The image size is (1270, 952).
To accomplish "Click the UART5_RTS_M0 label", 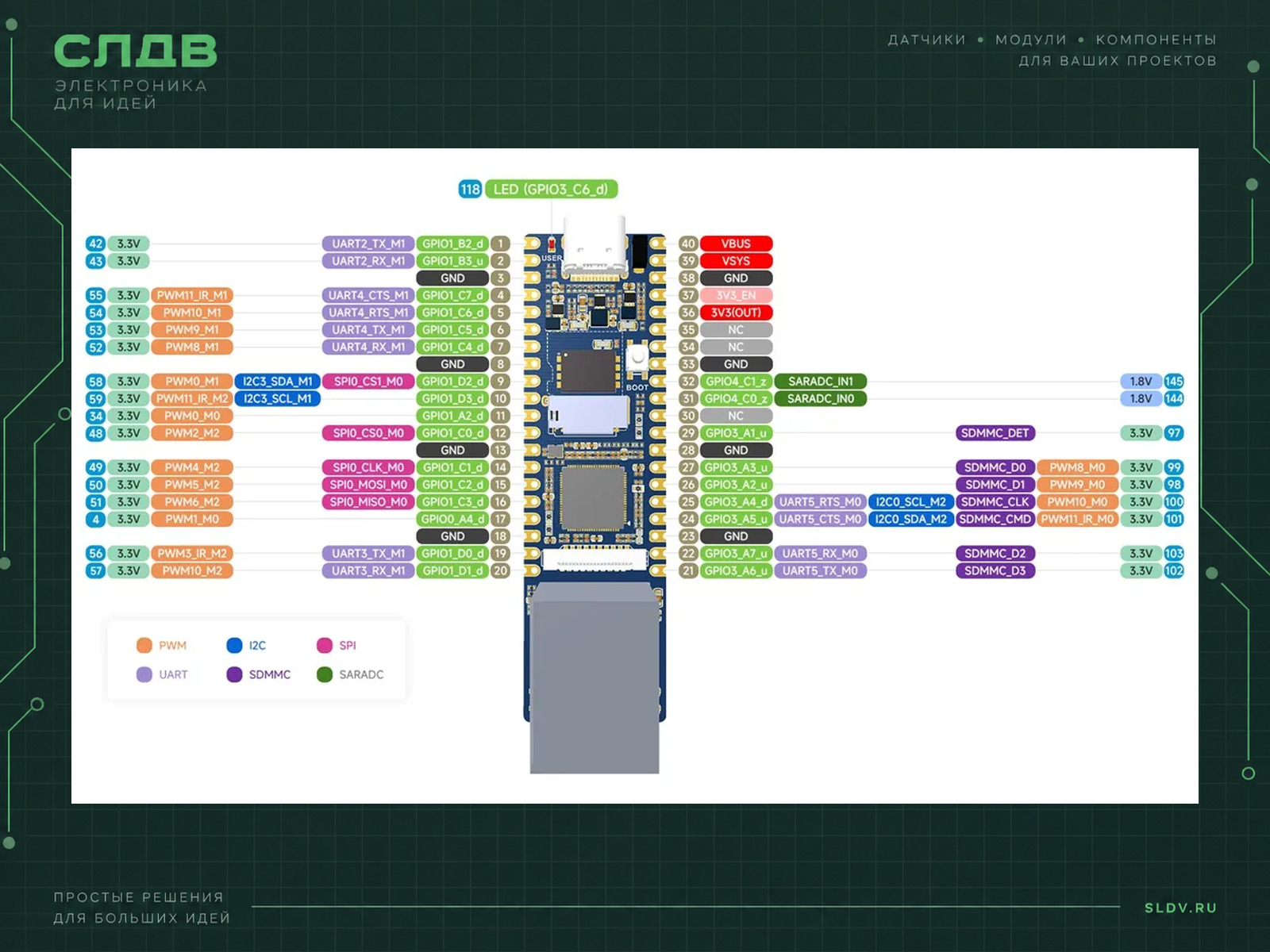I will coord(820,502).
